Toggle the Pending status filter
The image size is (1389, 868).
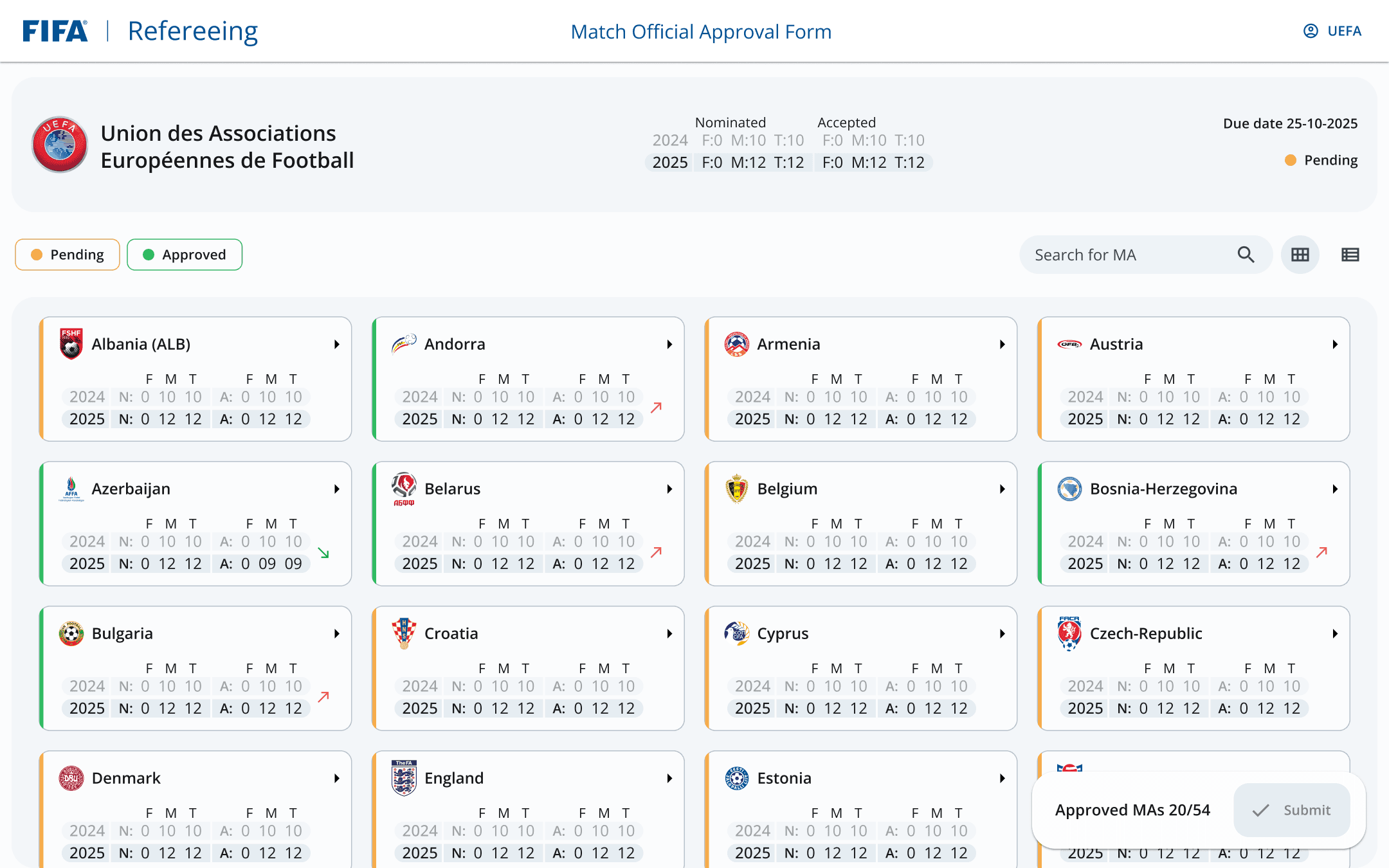coord(68,255)
